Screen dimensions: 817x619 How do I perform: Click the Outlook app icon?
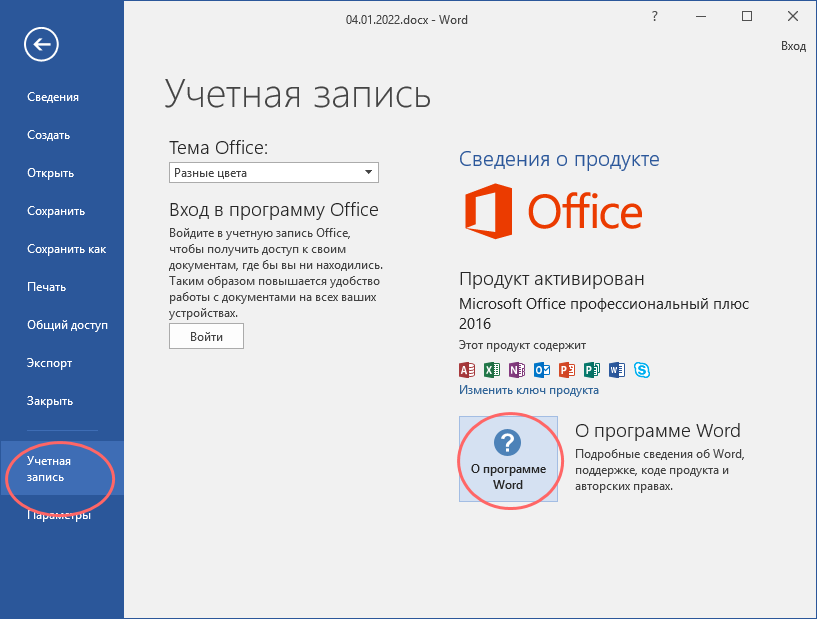pos(542,369)
